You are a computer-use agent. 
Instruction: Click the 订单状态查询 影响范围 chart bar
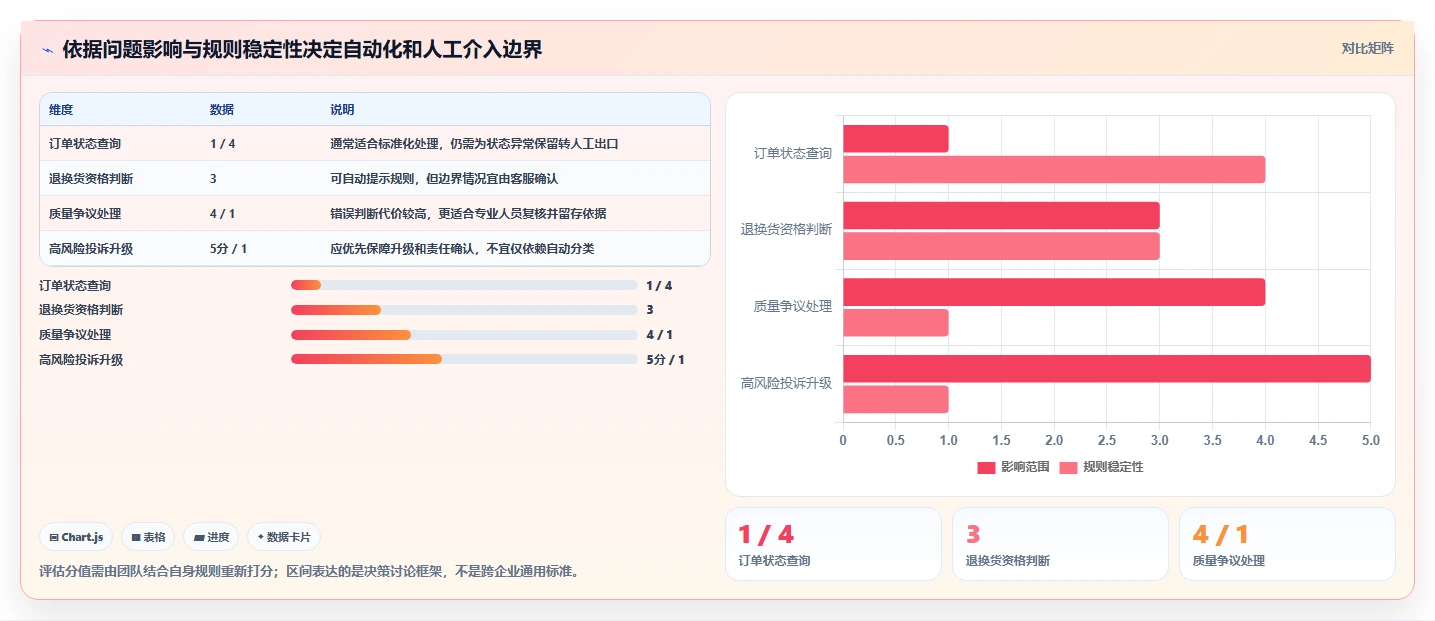click(x=896, y=139)
